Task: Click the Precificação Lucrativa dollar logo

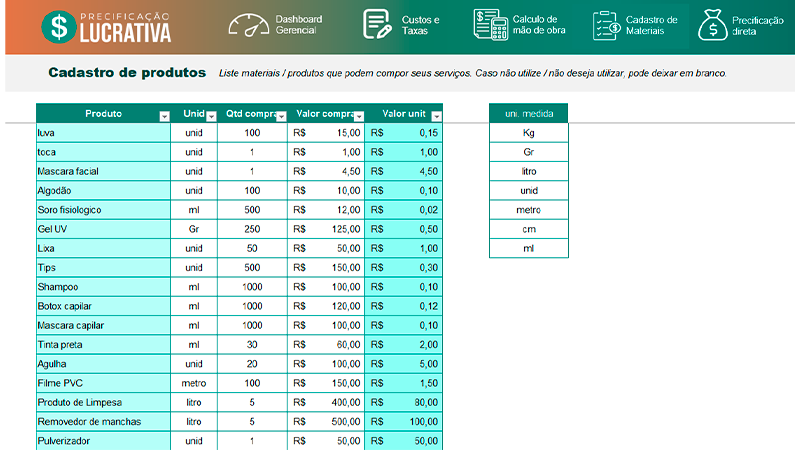Action: [x=59, y=27]
